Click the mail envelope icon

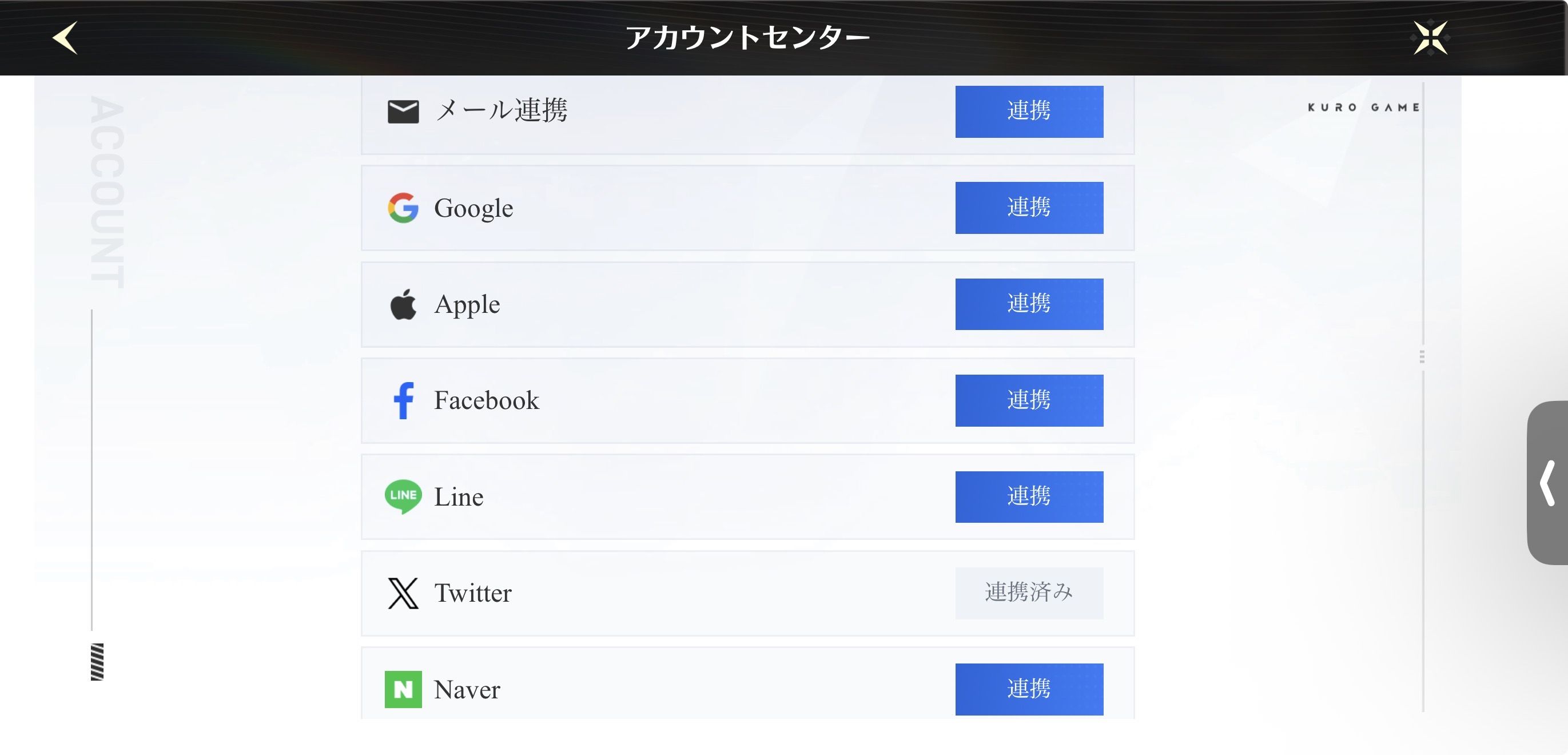coord(403,112)
